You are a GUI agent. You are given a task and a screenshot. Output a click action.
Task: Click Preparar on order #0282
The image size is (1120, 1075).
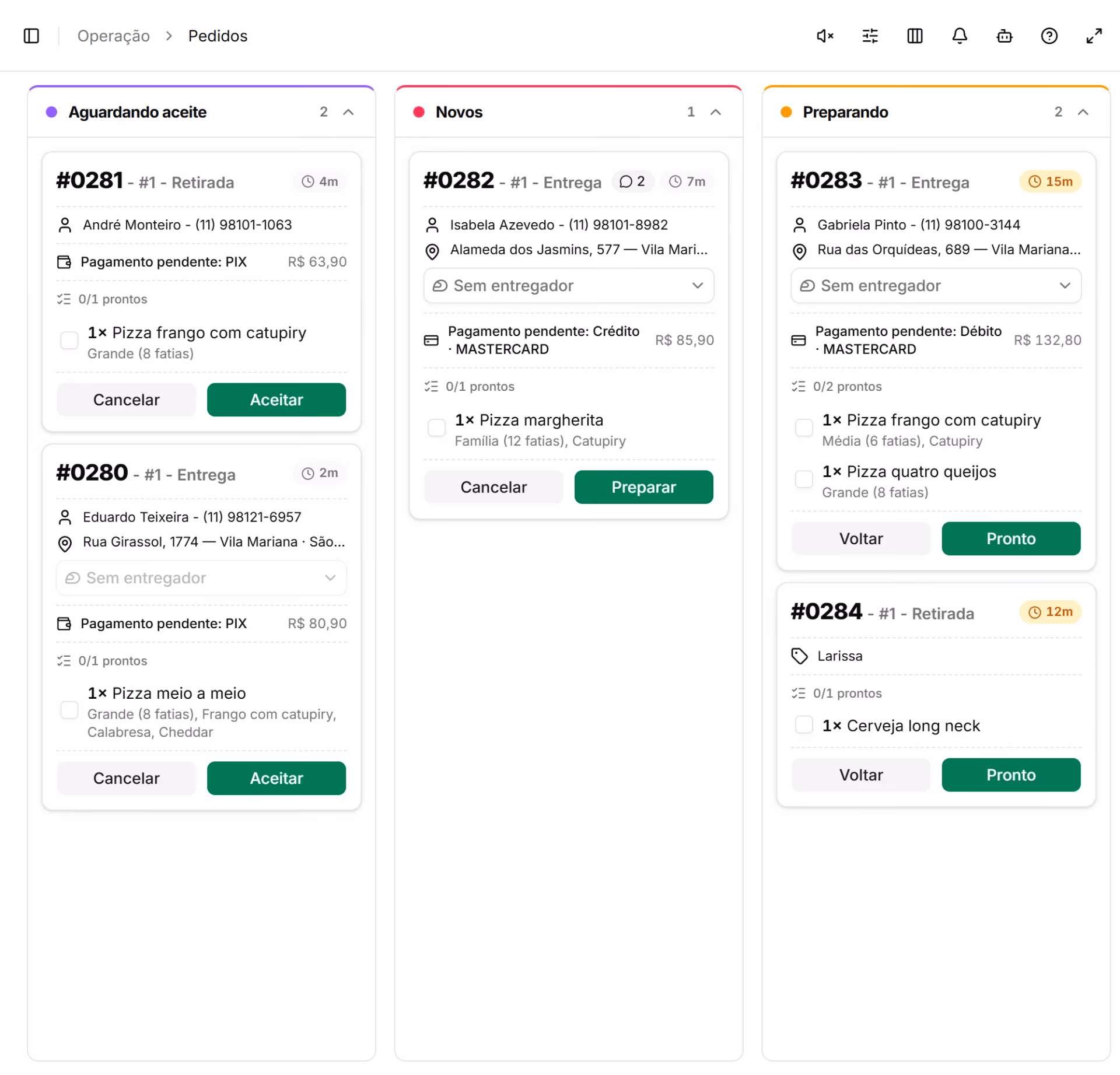pyautogui.click(x=643, y=487)
